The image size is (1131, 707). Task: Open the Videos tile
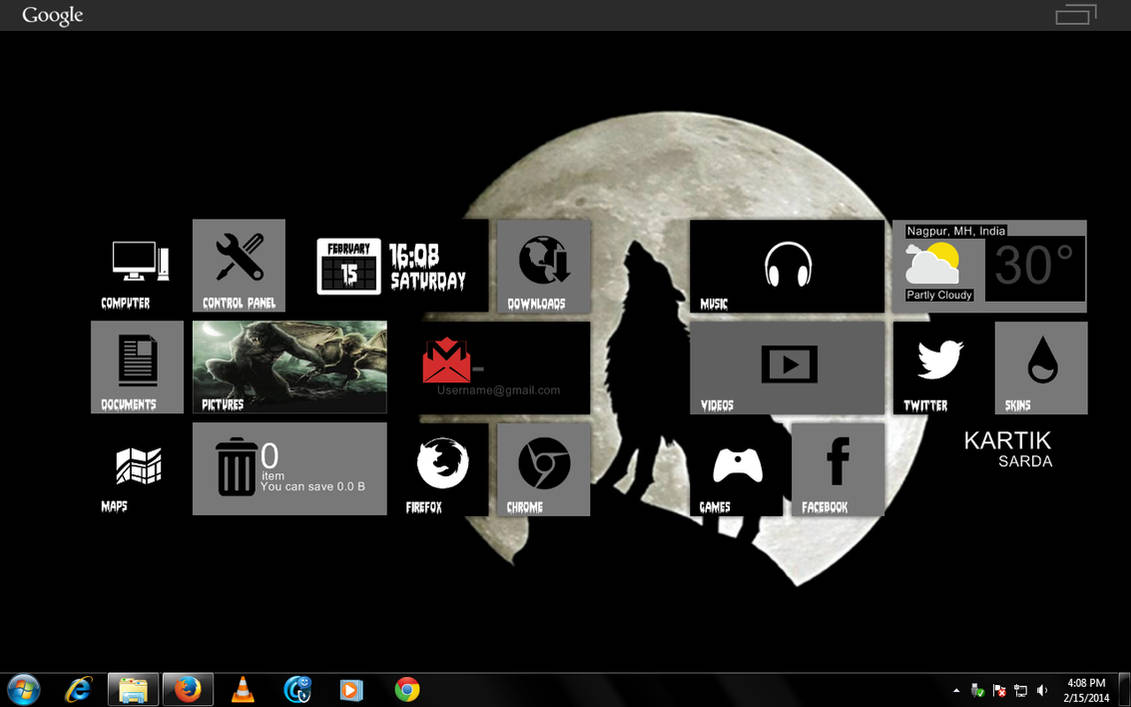pos(787,367)
